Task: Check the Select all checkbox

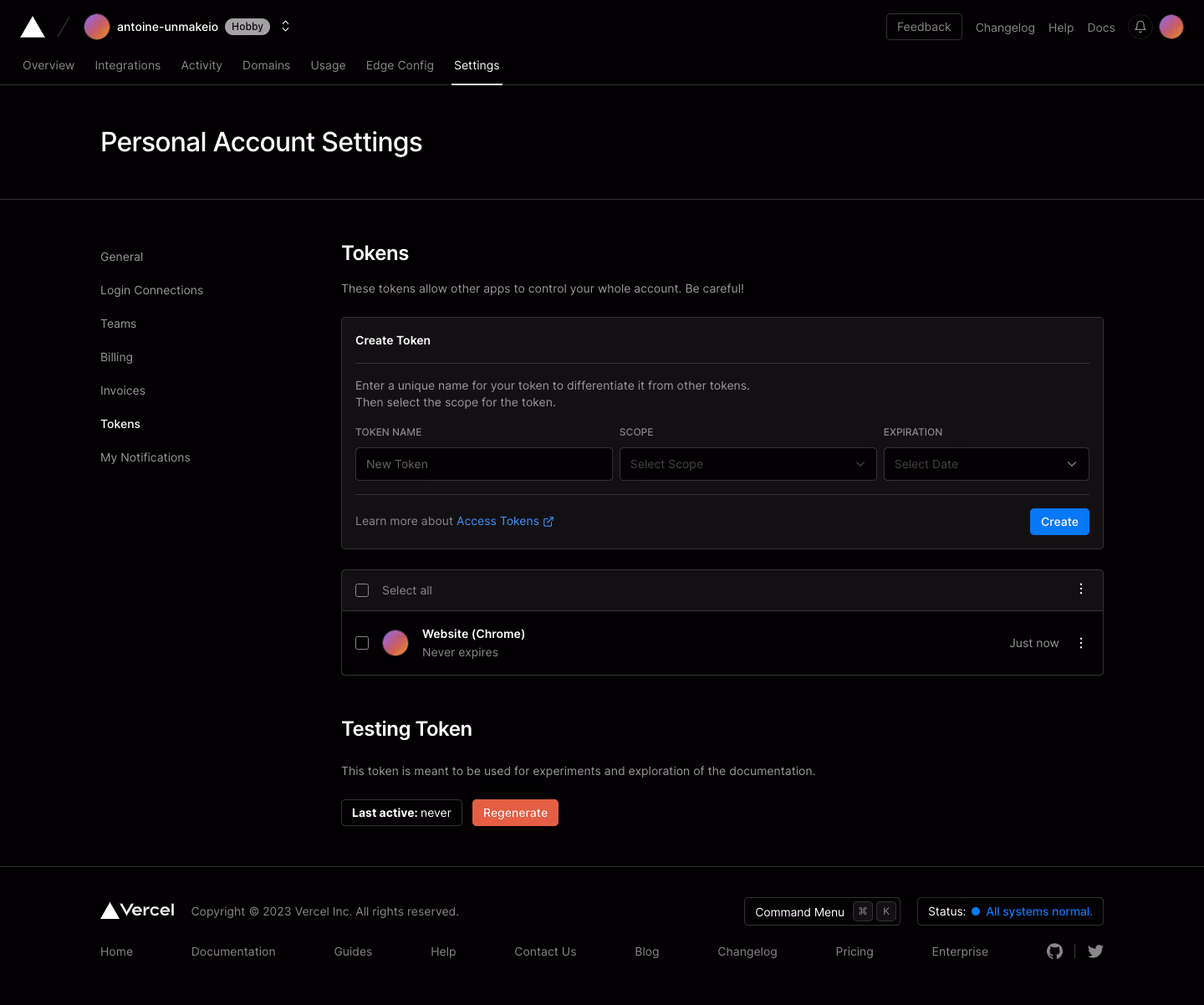Action: point(362,590)
